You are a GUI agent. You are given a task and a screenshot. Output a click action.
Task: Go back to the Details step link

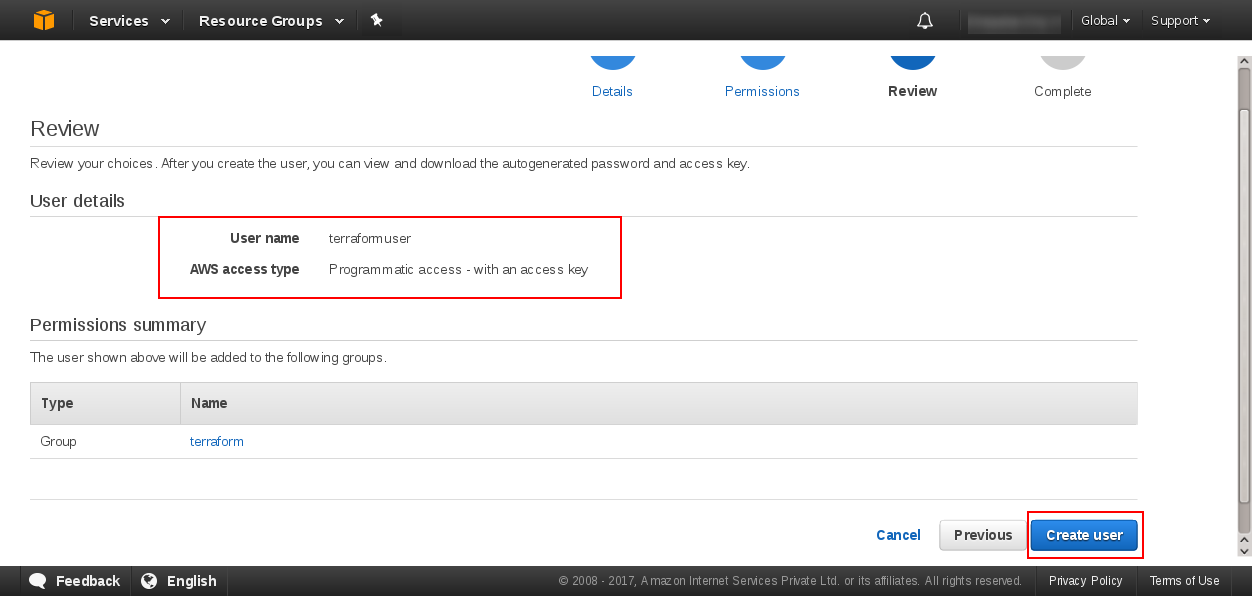click(612, 91)
